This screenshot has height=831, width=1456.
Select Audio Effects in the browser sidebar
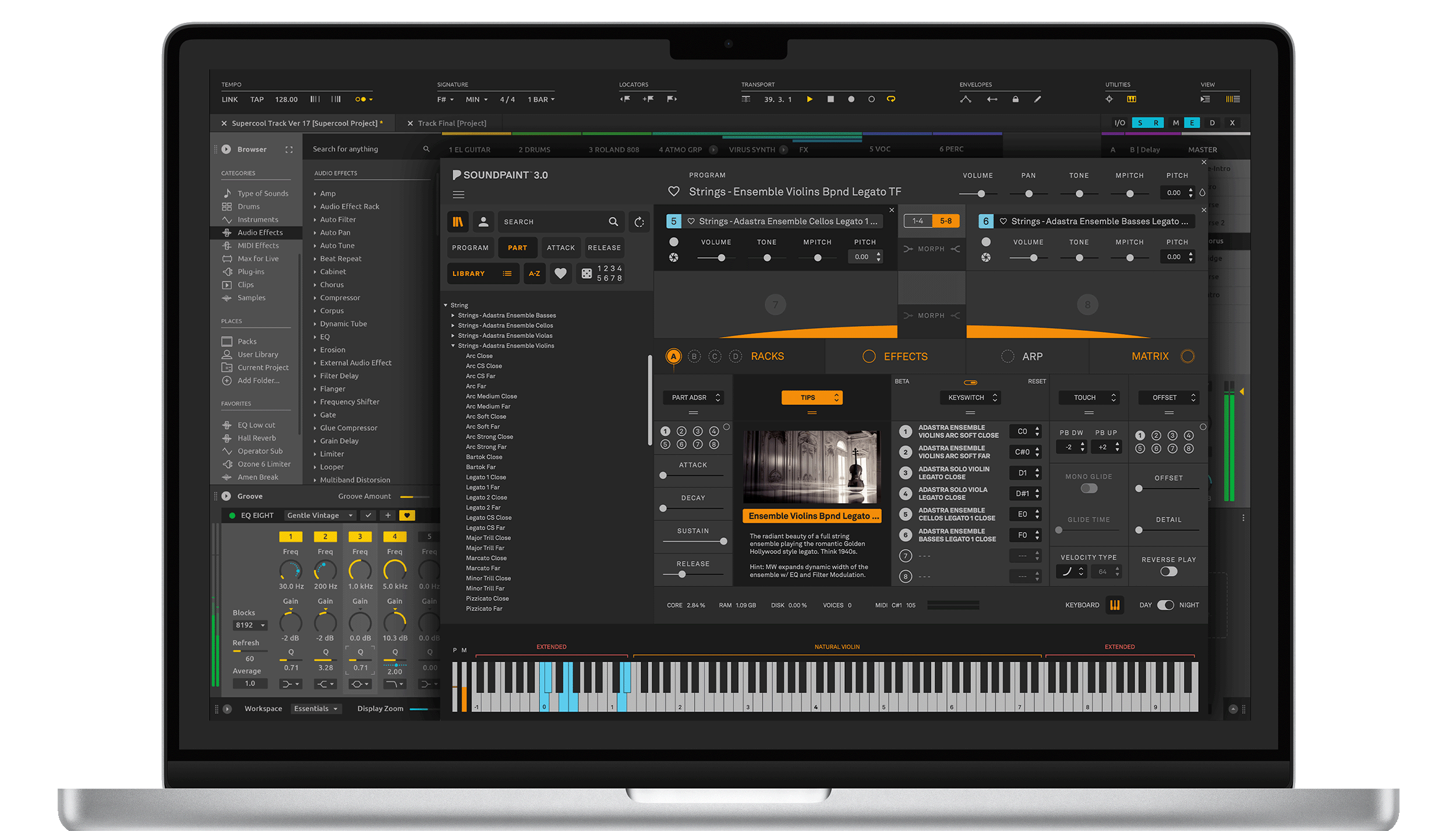tap(260, 232)
